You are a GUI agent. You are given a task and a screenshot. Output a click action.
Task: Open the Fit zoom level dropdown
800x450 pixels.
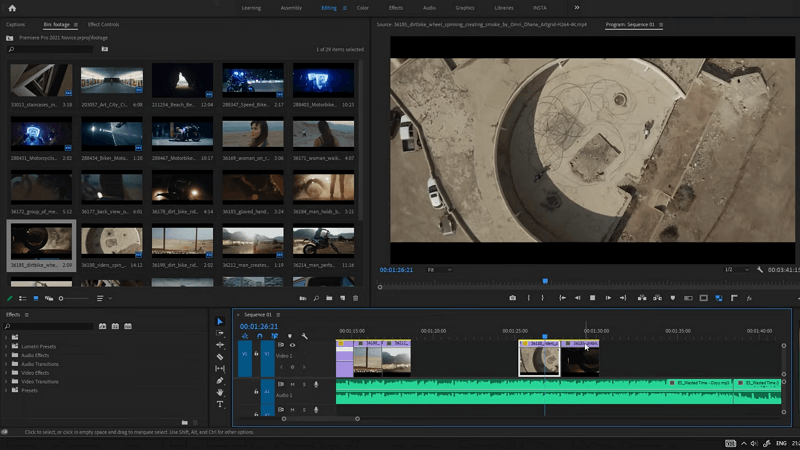coord(439,269)
